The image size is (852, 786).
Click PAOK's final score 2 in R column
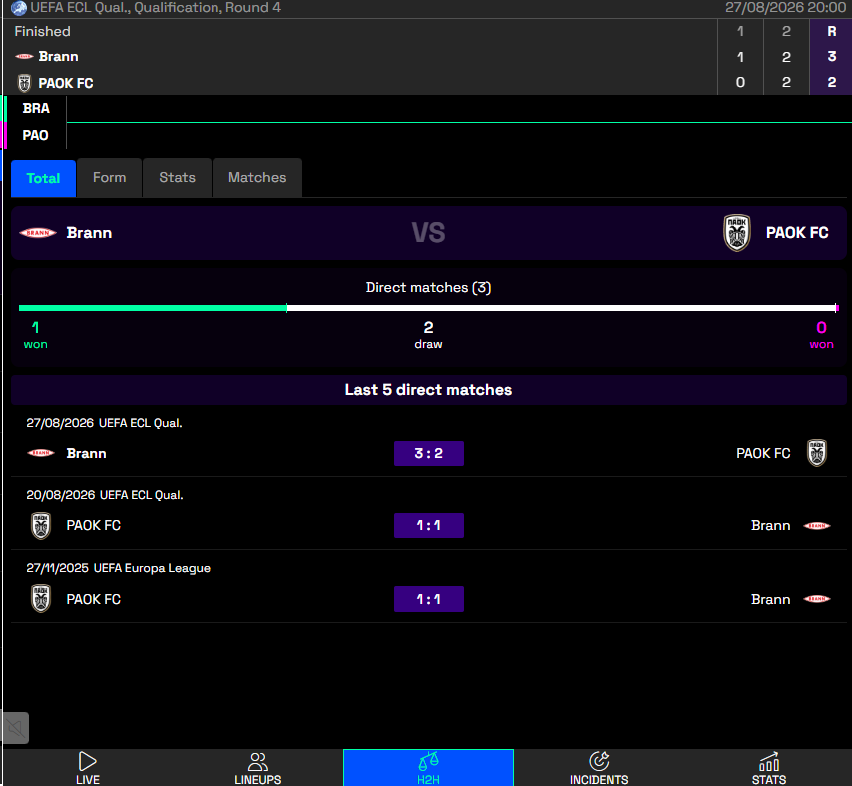point(831,83)
